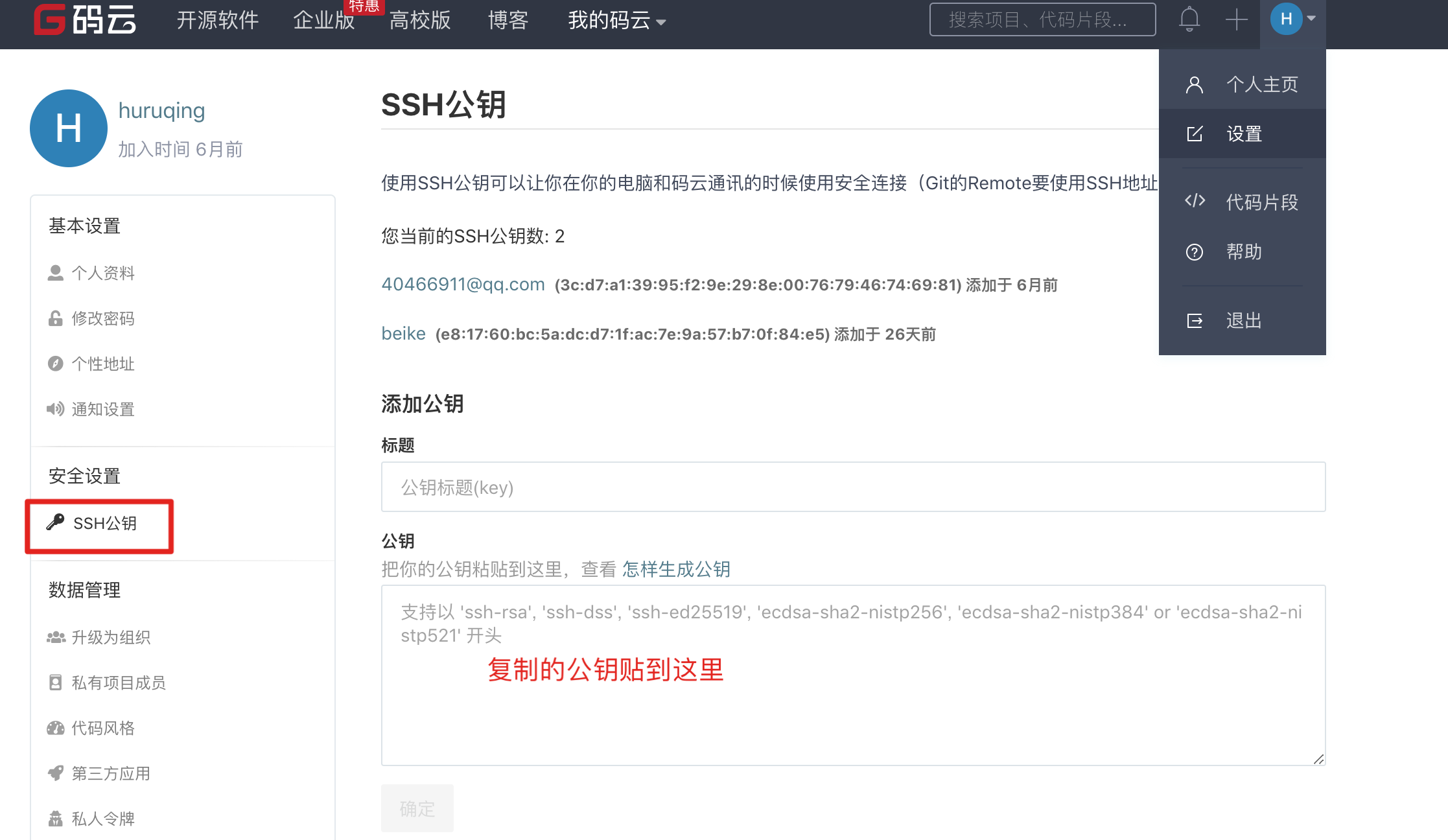Click the group icon beside 升级为组织
Viewport: 1448px width, 840px height.
coord(56,637)
